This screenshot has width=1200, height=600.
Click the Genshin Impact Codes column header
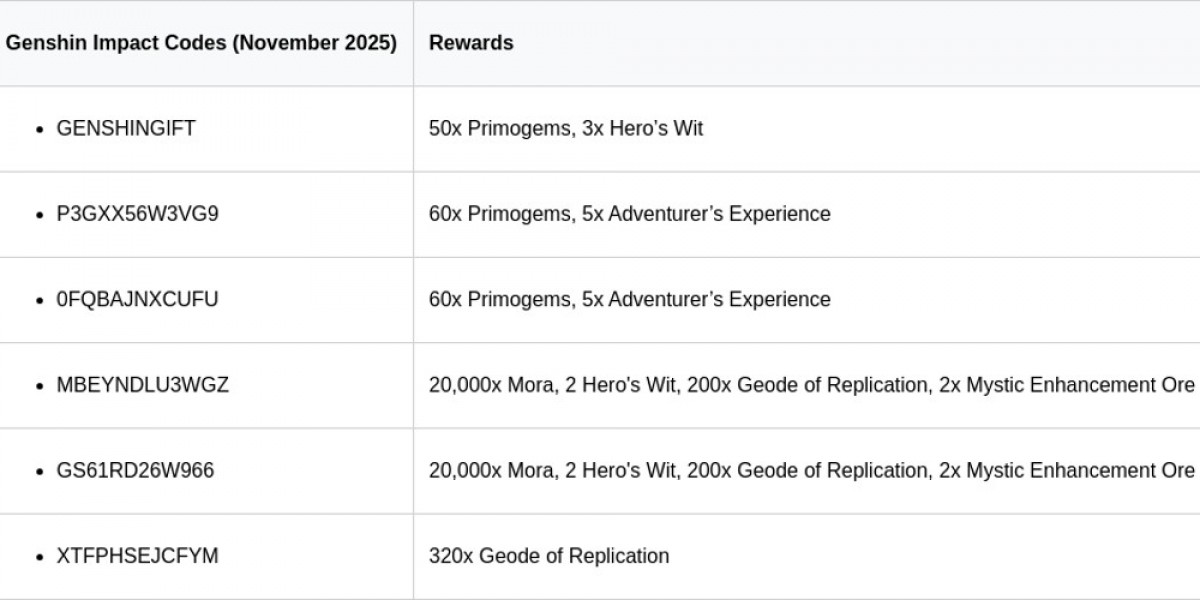pos(201,43)
